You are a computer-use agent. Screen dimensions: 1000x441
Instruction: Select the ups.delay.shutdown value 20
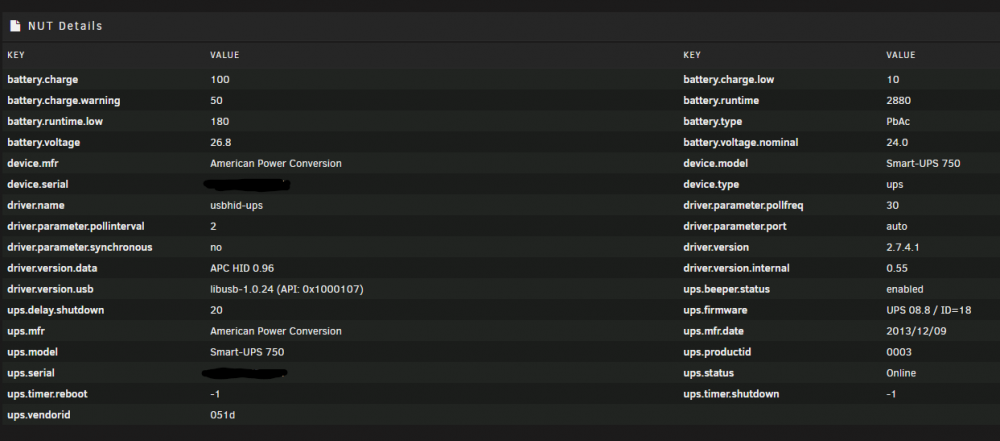216,310
